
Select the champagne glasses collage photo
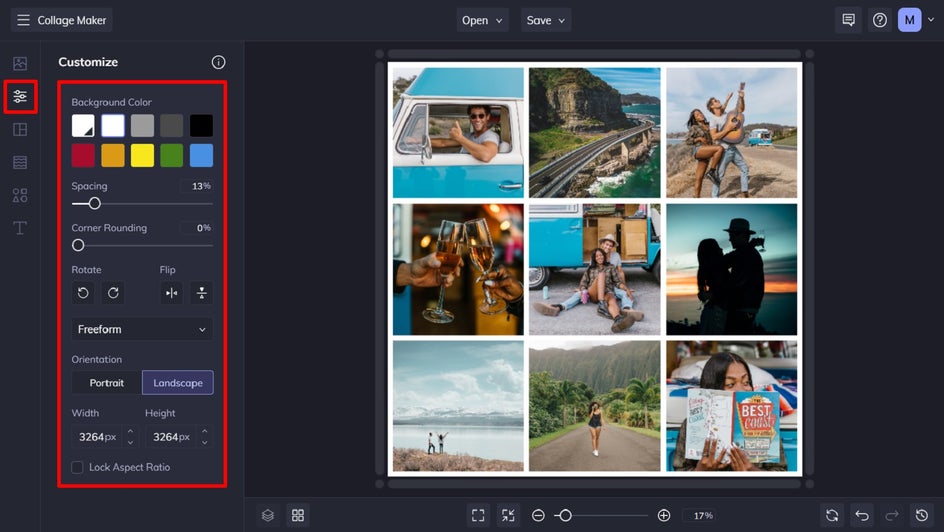pyautogui.click(x=458, y=269)
